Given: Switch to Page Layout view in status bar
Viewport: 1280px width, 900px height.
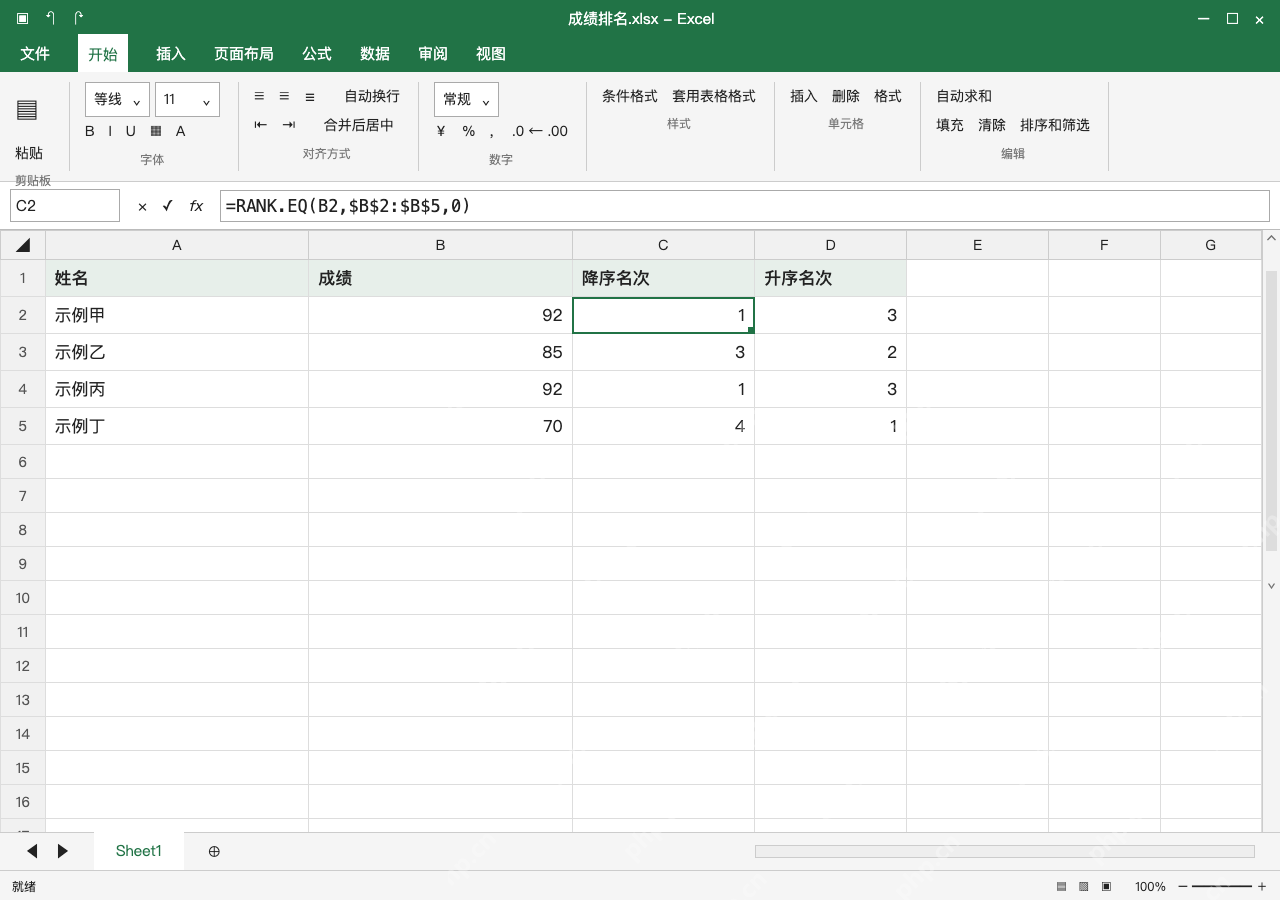Looking at the screenshot, I should click(1083, 886).
